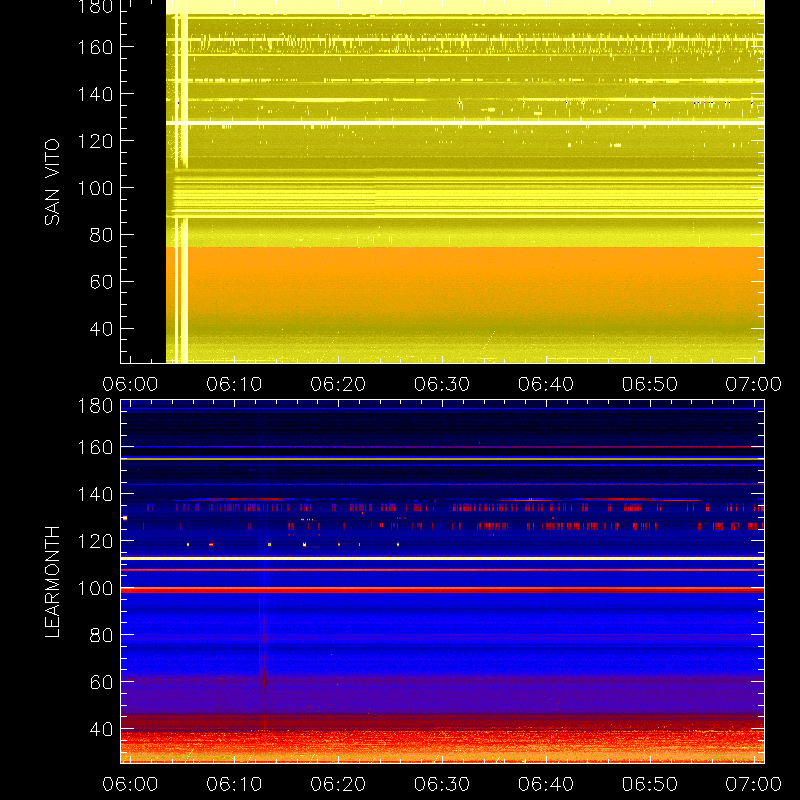Click the SAN VITO axis title
800x800 pixels.
click(x=52, y=182)
